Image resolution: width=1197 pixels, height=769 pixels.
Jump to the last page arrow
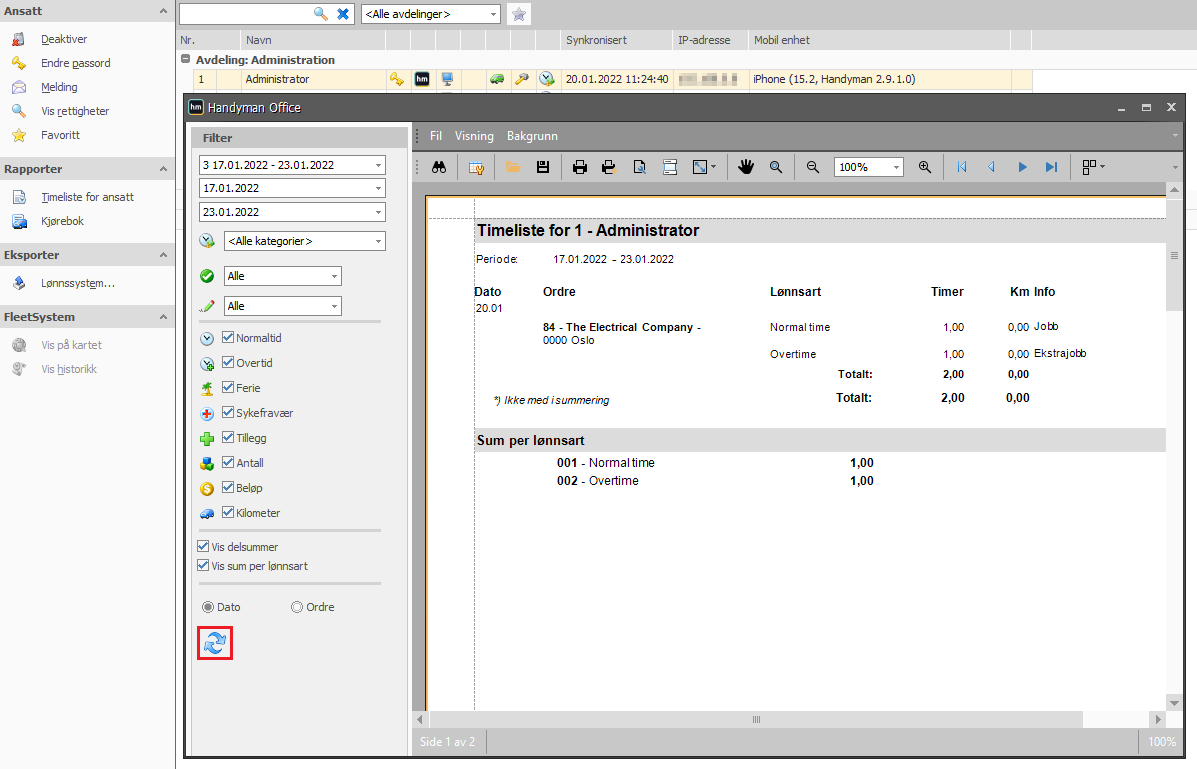click(1051, 167)
